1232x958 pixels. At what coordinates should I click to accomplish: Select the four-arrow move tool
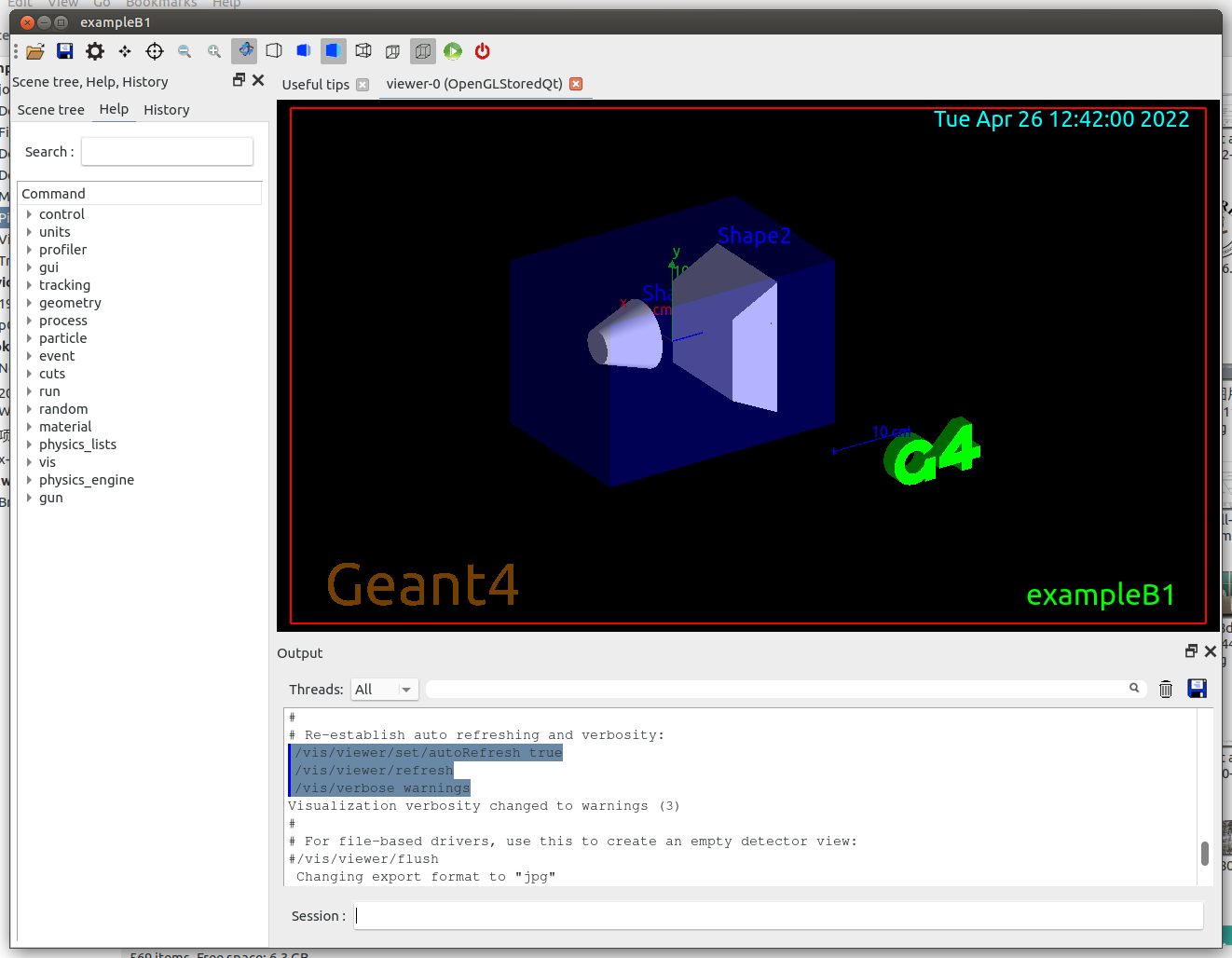(x=125, y=51)
